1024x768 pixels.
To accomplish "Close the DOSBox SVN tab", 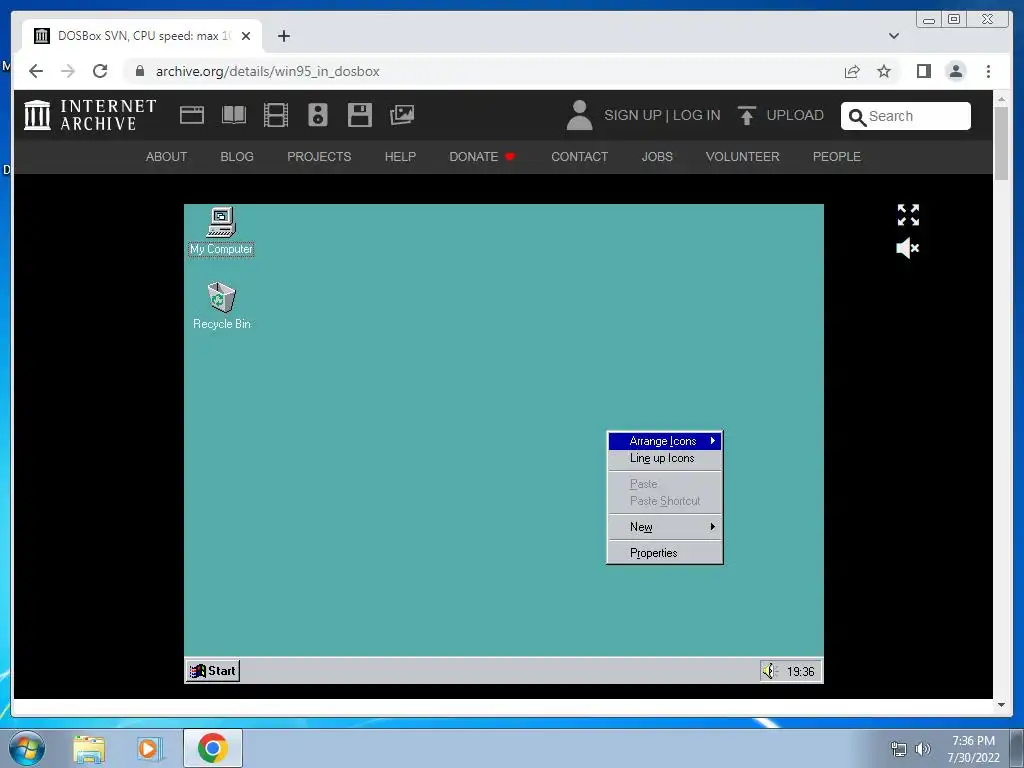I will (x=246, y=36).
